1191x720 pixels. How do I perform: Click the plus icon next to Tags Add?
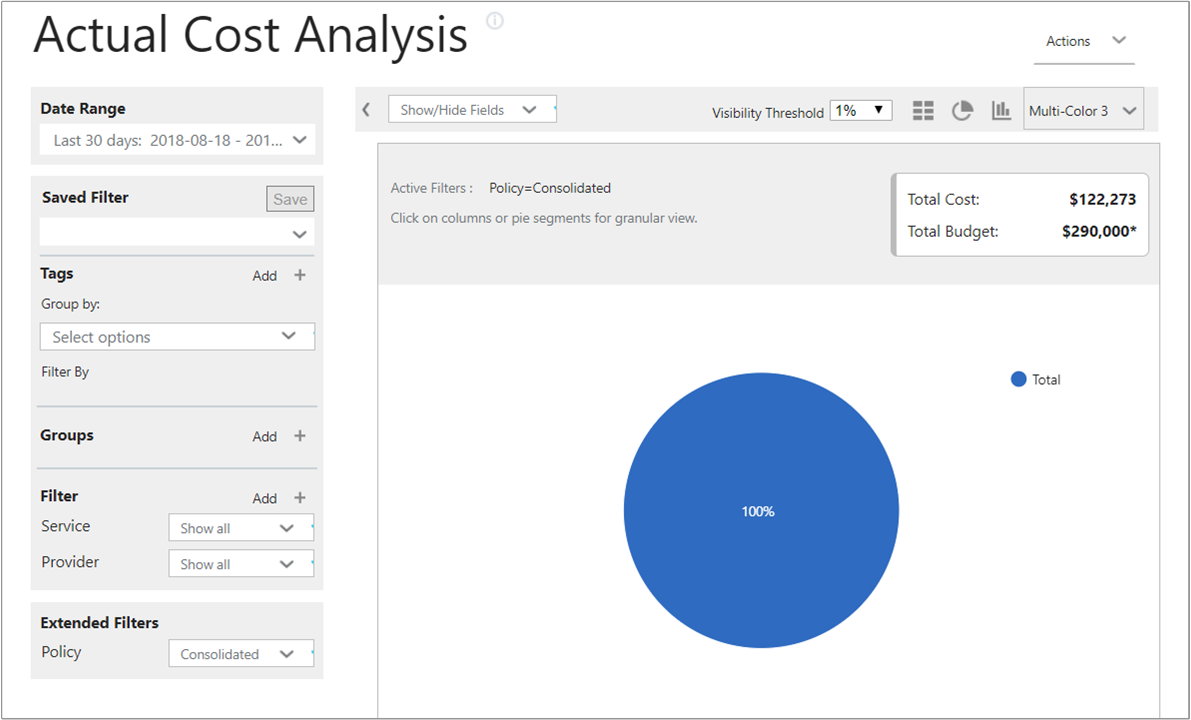(300, 275)
